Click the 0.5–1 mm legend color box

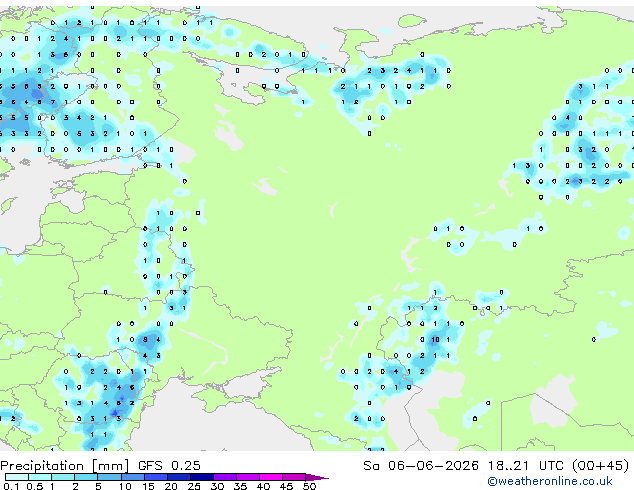coord(40,477)
